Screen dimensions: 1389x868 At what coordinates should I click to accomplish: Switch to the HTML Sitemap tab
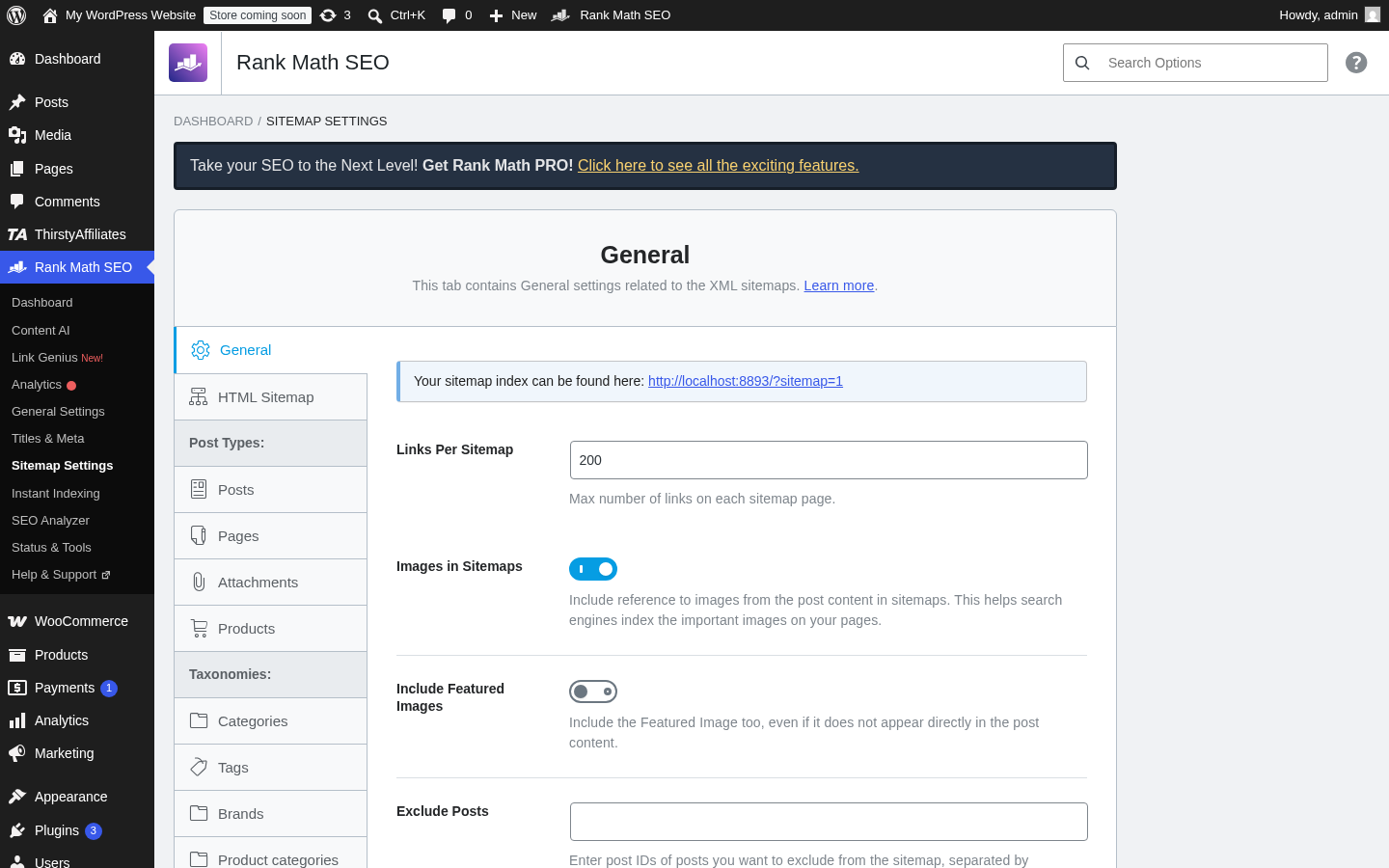271,396
